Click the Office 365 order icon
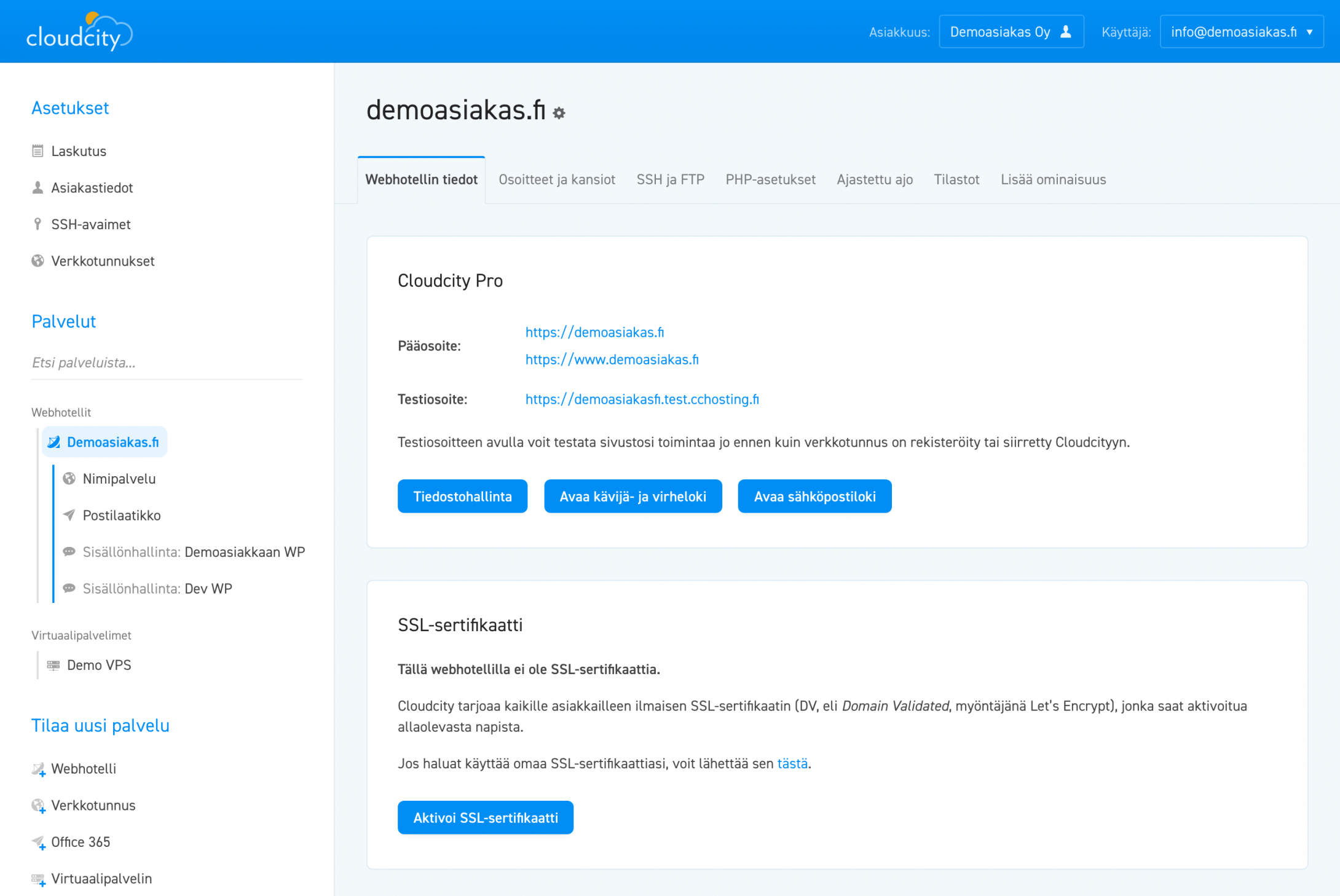This screenshot has width=1340, height=896. (x=39, y=842)
